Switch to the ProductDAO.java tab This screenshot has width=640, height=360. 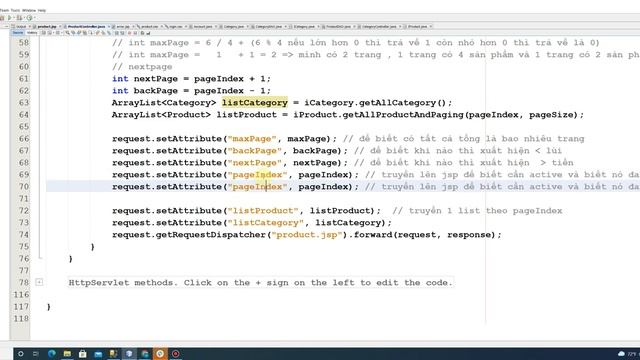[338, 27]
